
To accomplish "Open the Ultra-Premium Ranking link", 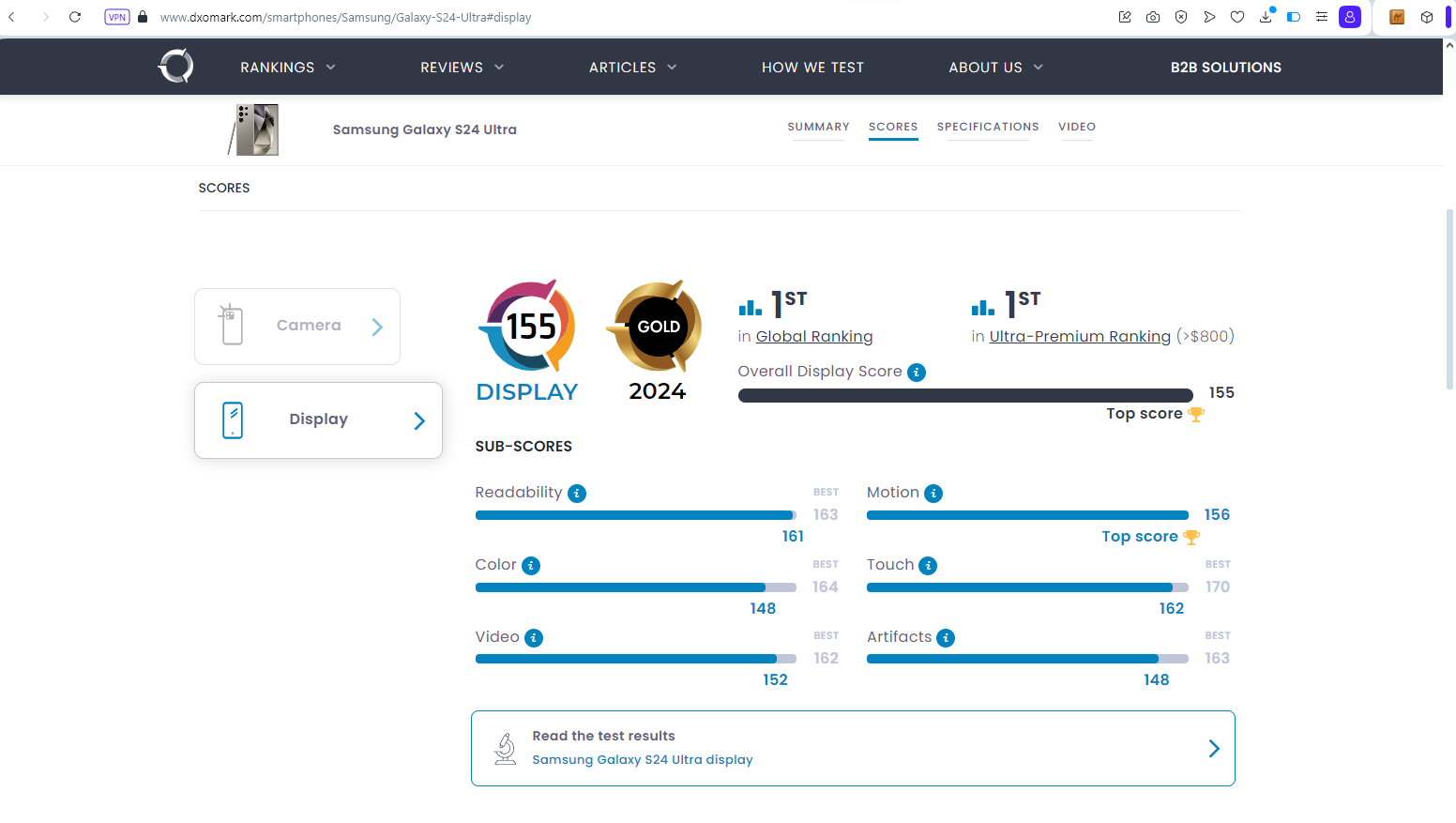I will pos(1080,337).
